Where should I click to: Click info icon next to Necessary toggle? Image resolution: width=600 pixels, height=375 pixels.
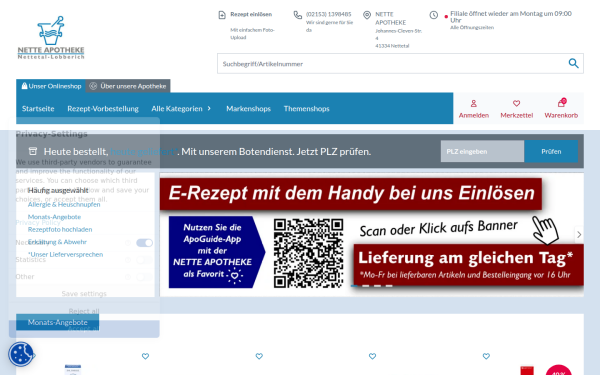pos(128,243)
